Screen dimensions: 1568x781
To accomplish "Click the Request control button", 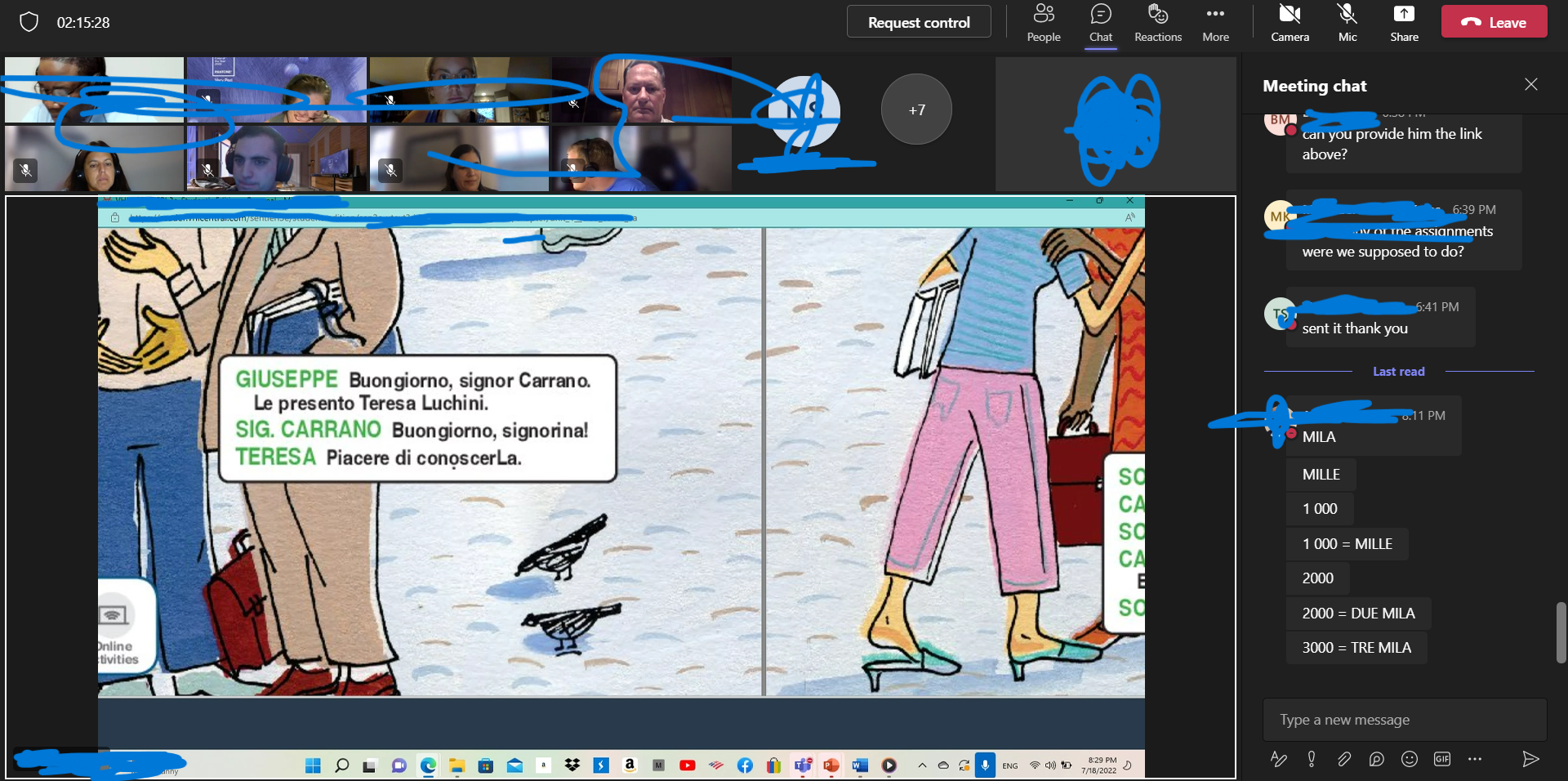I will pos(919,22).
